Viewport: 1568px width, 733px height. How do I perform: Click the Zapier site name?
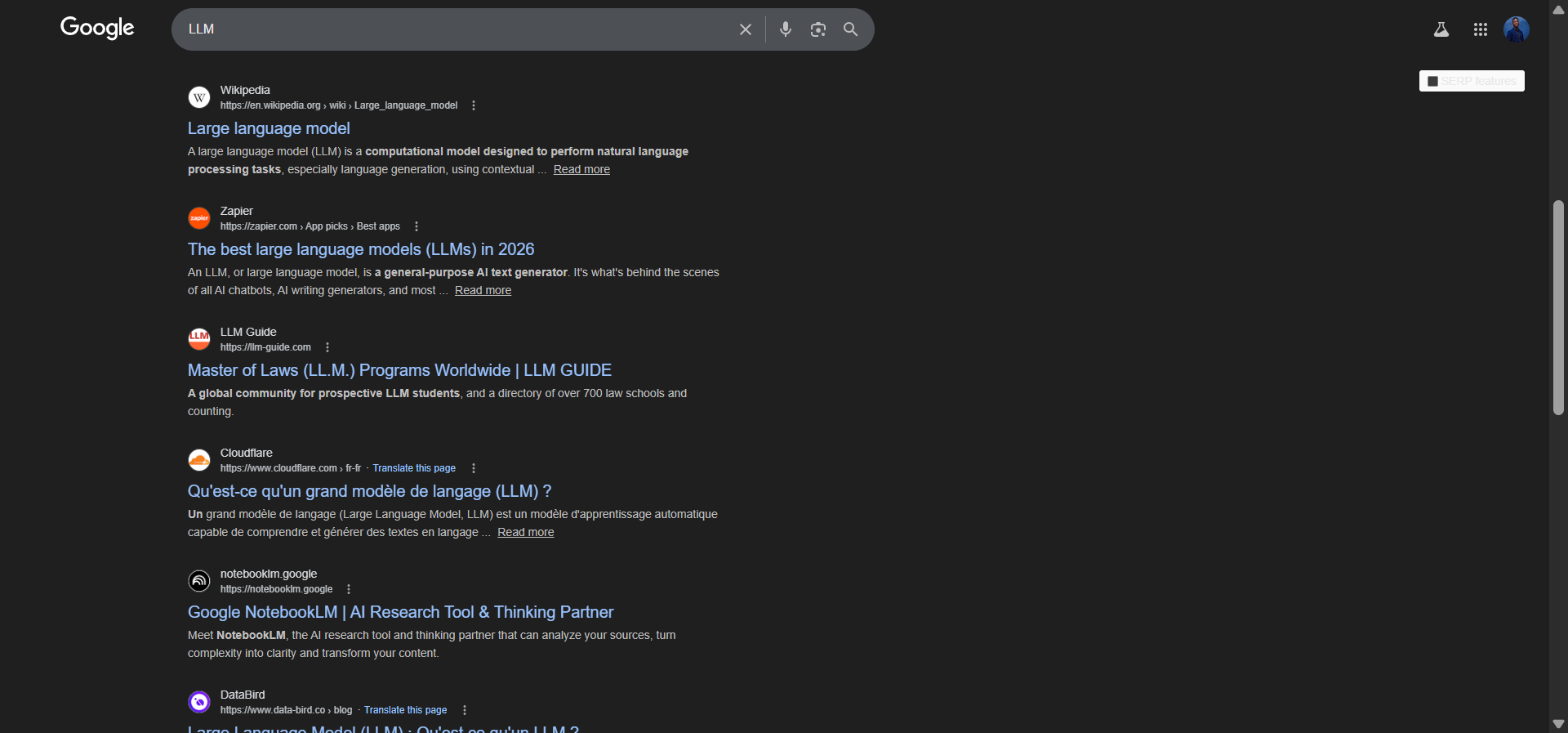point(237,211)
